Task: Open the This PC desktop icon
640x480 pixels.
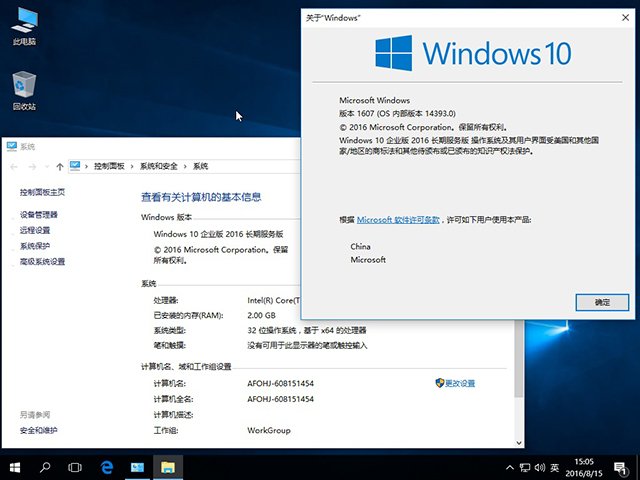Action: click(24, 26)
